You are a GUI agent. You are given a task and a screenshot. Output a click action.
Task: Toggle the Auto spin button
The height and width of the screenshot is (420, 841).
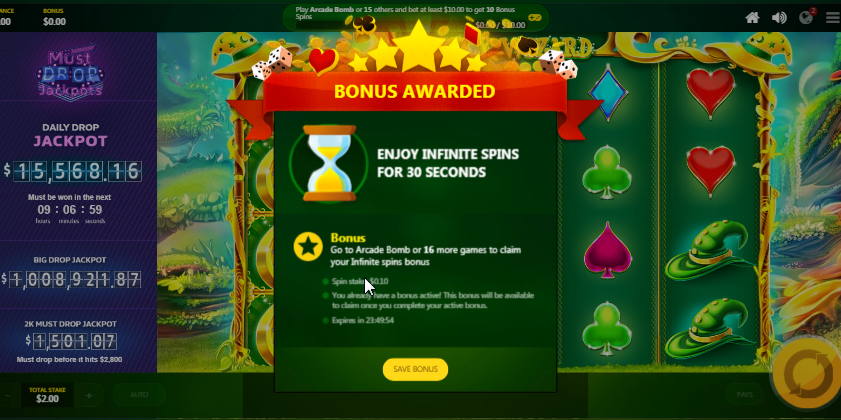[139, 395]
